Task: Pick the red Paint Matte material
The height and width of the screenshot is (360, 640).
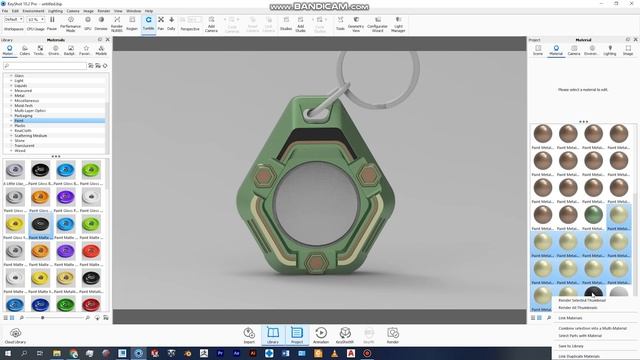Action: tap(91, 251)
